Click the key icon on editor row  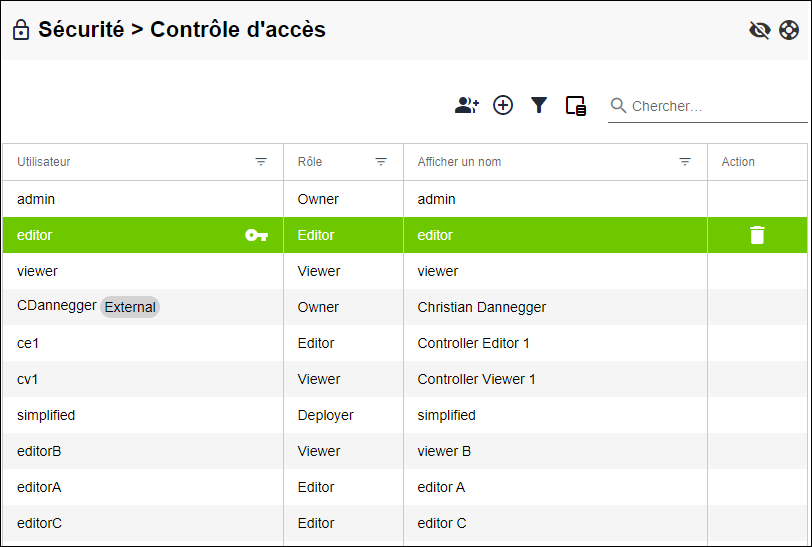pyautogui.click(x=257, y=235)
